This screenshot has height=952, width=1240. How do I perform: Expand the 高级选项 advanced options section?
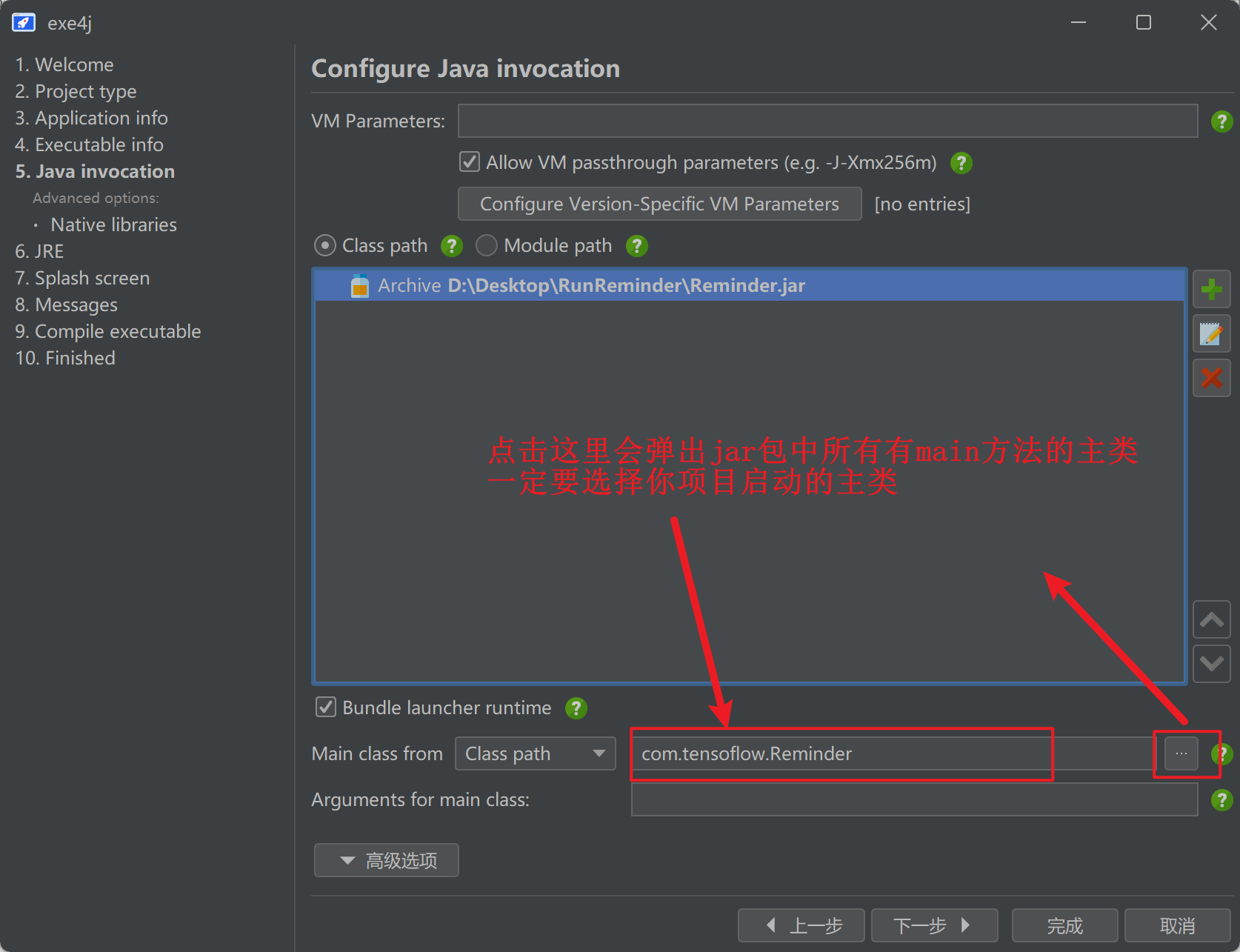[387, 860]
